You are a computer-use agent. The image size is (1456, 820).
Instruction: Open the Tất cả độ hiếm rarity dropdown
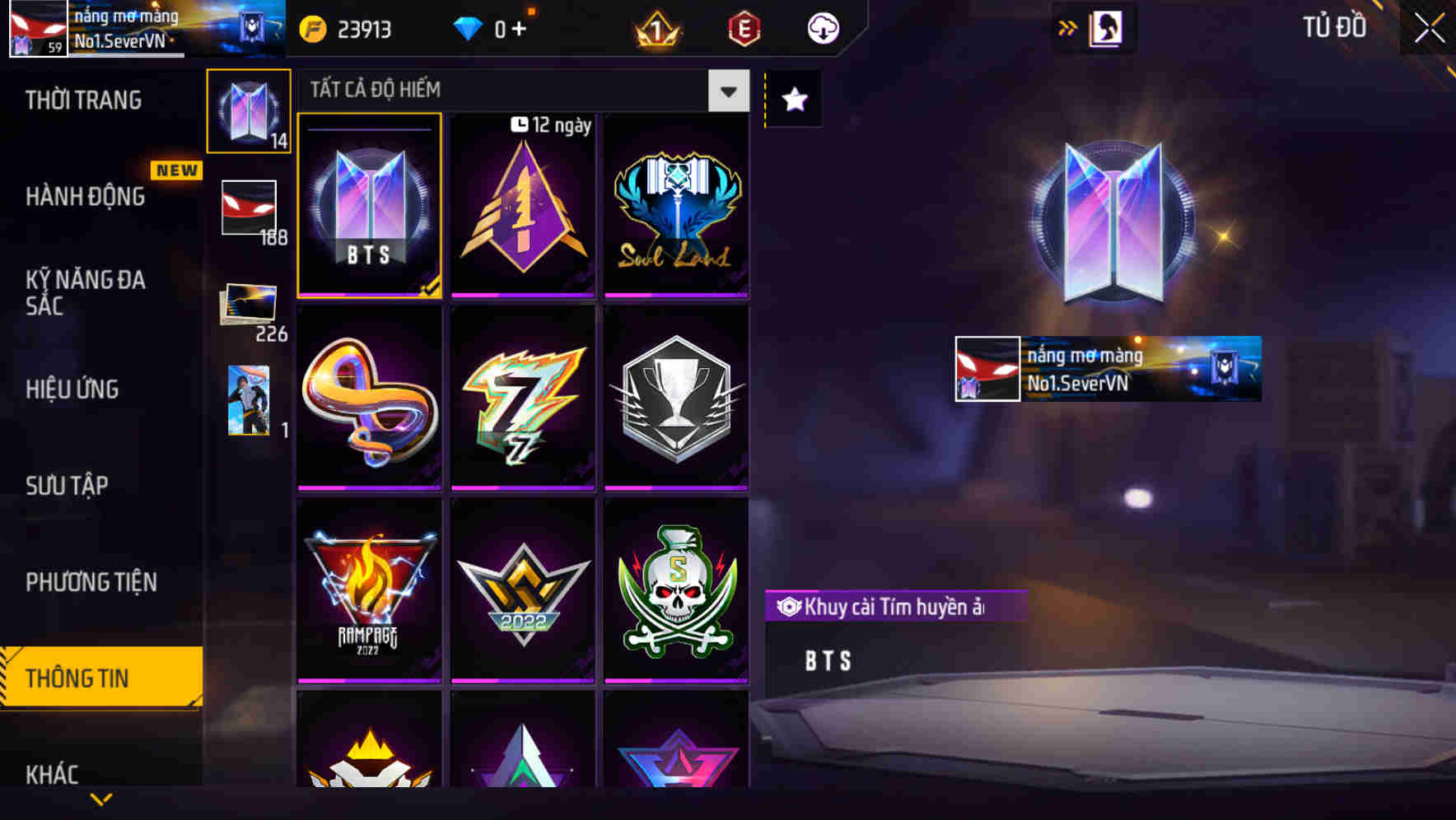(525, 90)
